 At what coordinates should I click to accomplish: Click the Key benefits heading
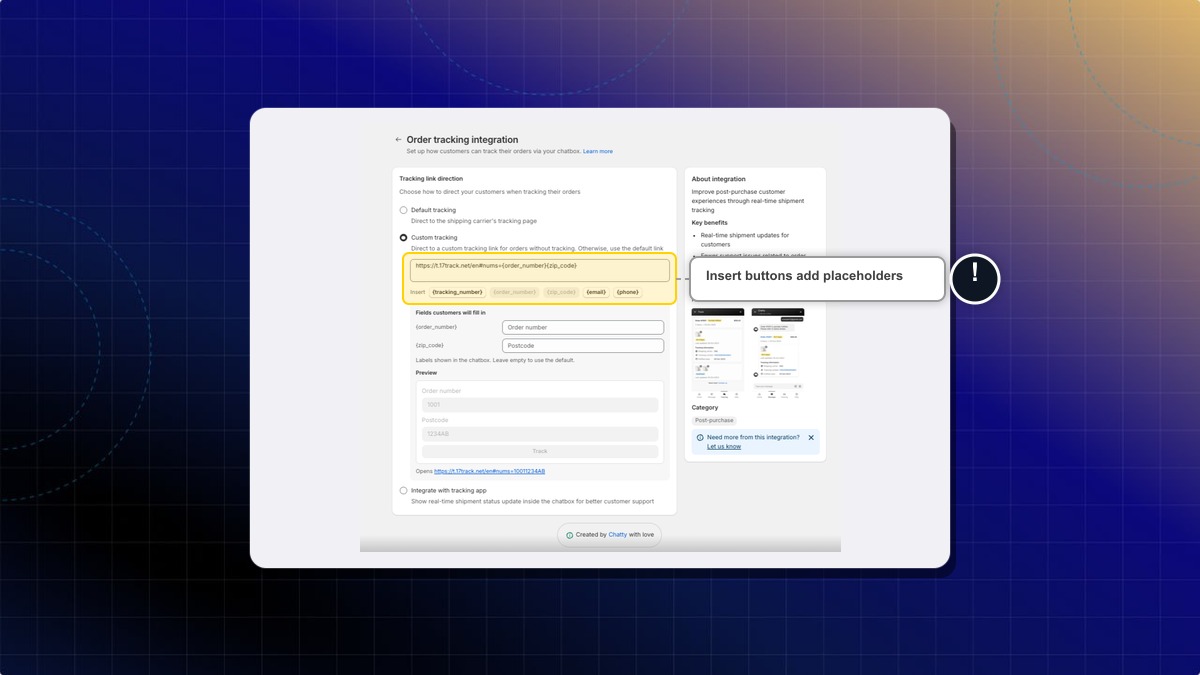[x=710, y=223]
